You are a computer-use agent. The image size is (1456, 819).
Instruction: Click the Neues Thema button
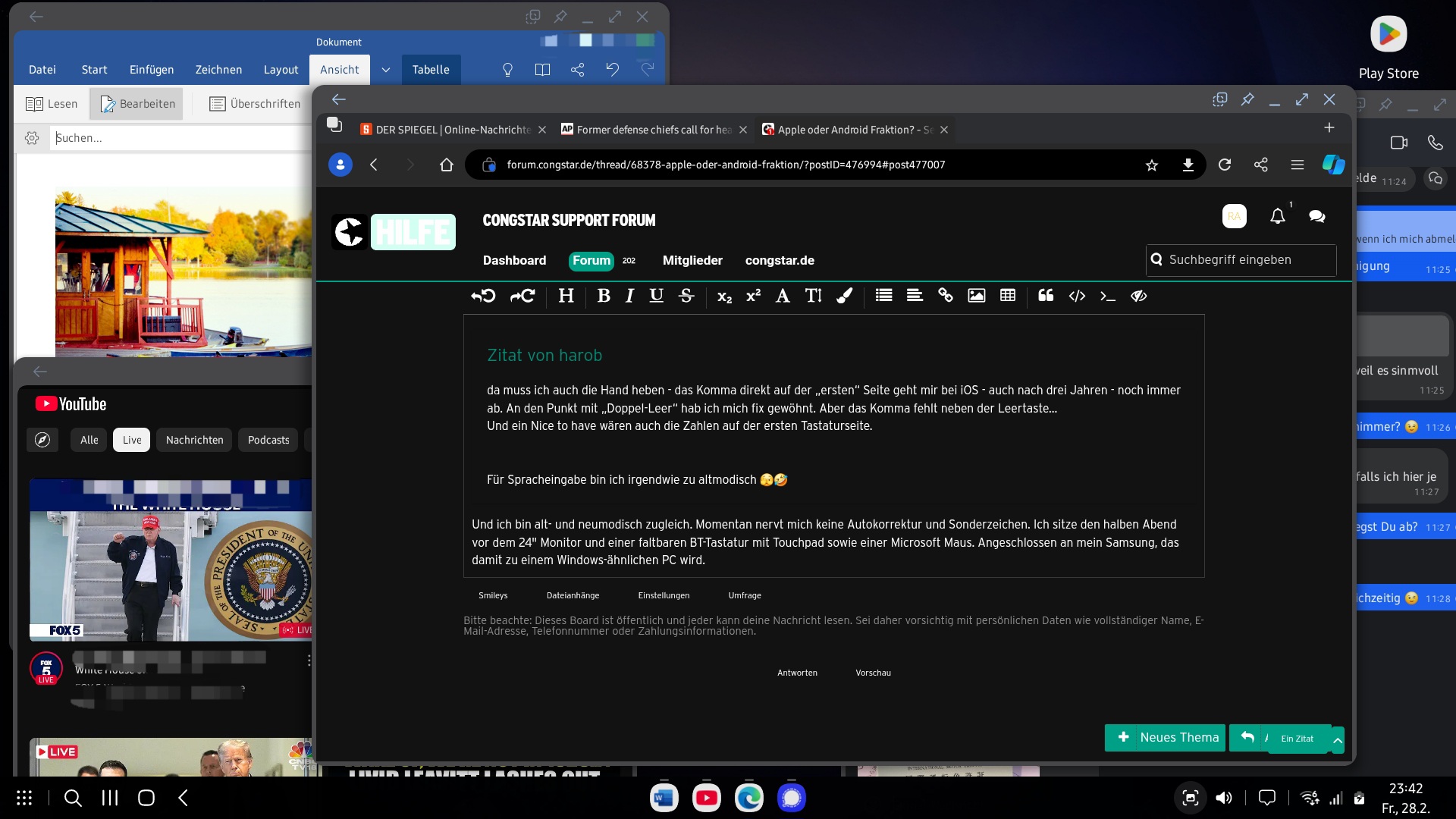(1166, 738)
